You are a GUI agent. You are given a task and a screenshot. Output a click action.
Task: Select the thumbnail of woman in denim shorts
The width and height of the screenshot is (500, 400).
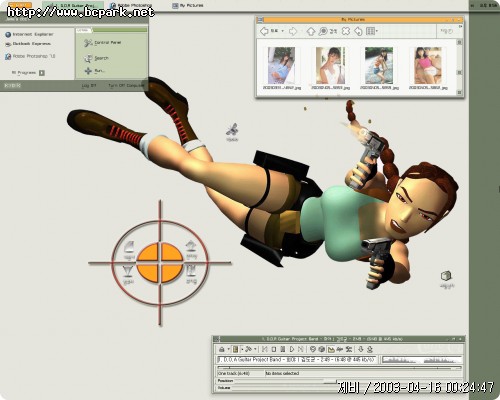point(379,65)
